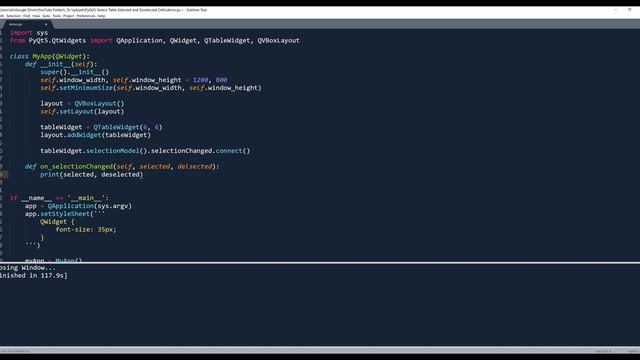Click 'Finished in 117.9s' output text
This screenshot has width=640, height=360.
(33, 276)
